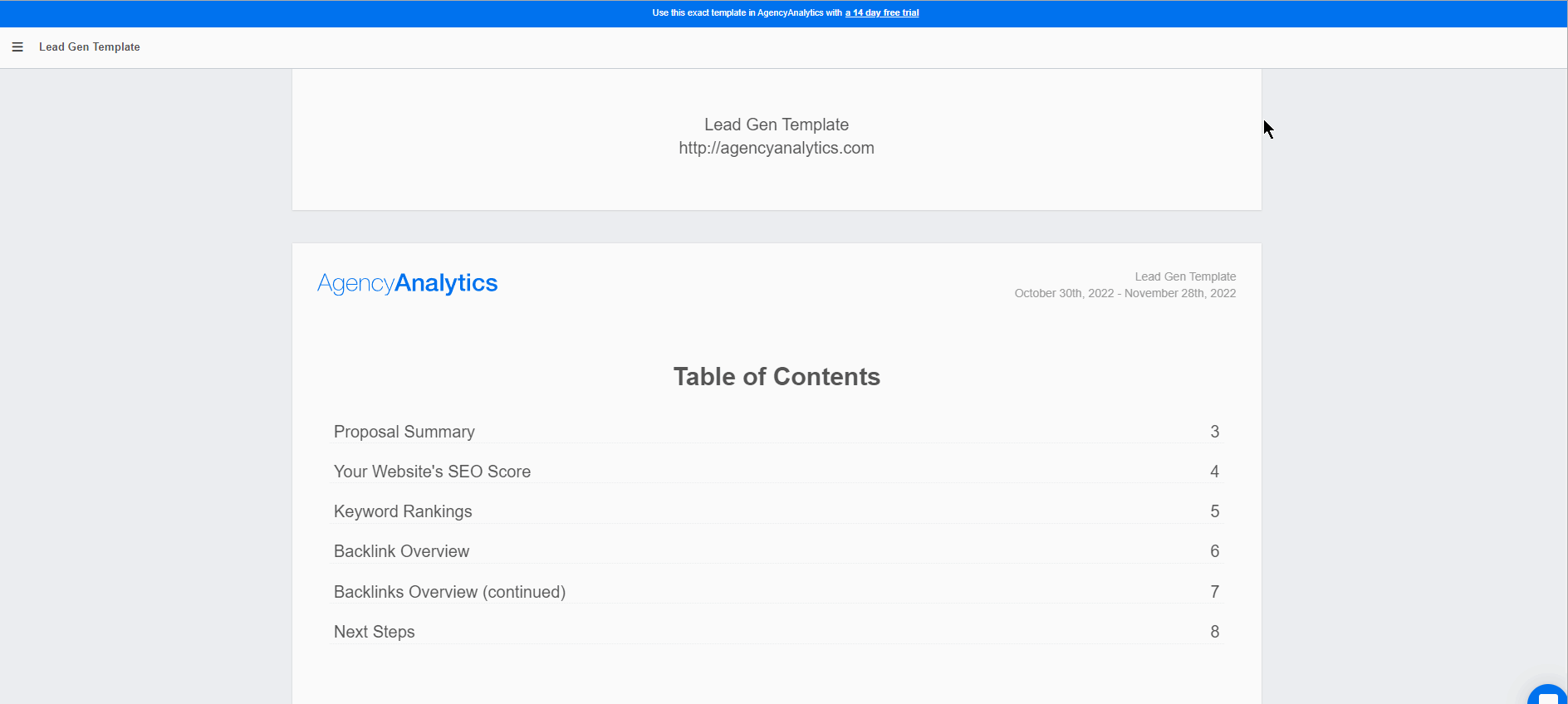Open Your Website's SEO Score entry

coord(432,472)
